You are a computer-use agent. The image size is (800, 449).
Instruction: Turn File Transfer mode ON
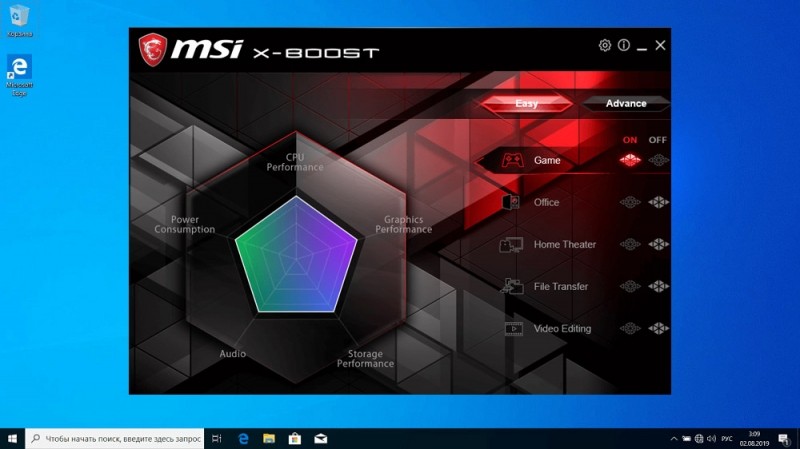pyautogui.click(x=630, y=286)
